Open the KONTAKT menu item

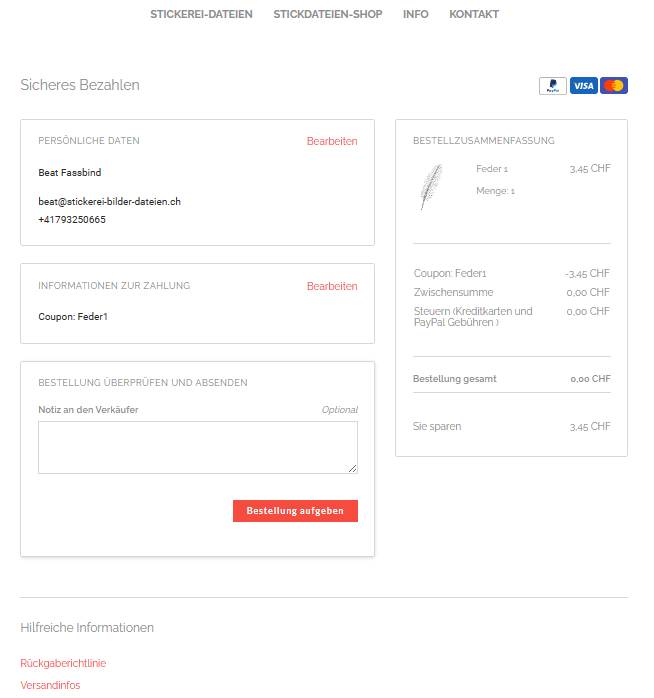(474, 14)
